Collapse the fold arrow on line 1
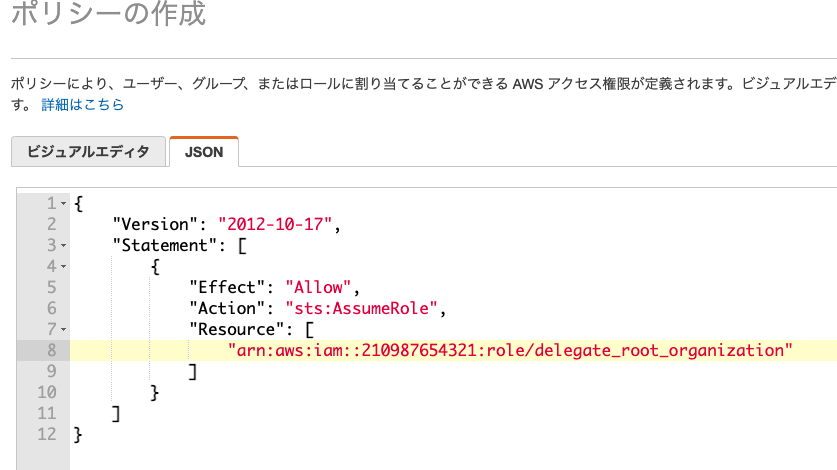This screenshot has height=470, width=837. coord(64,203)
